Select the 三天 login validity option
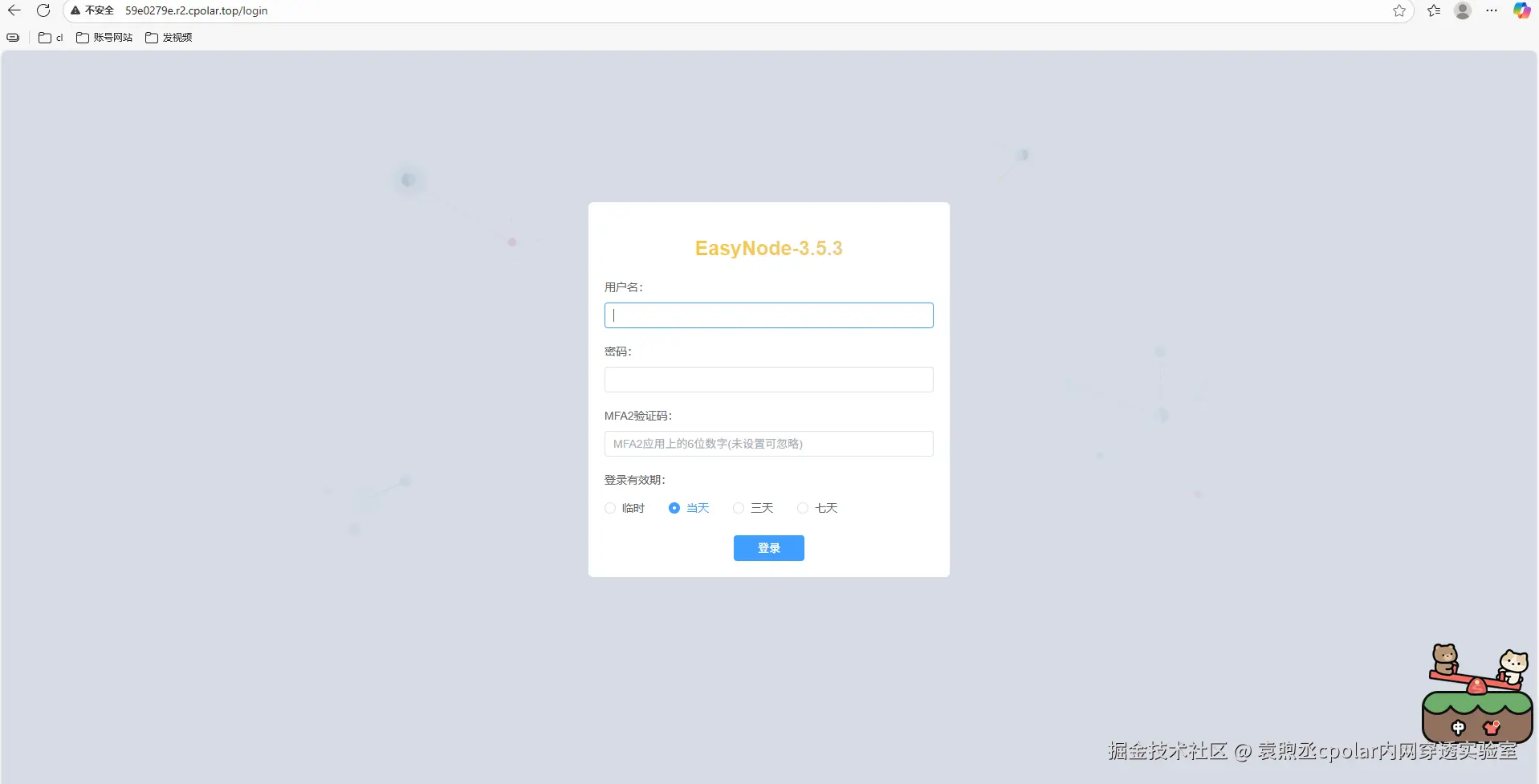 click(x=753, y=508)
